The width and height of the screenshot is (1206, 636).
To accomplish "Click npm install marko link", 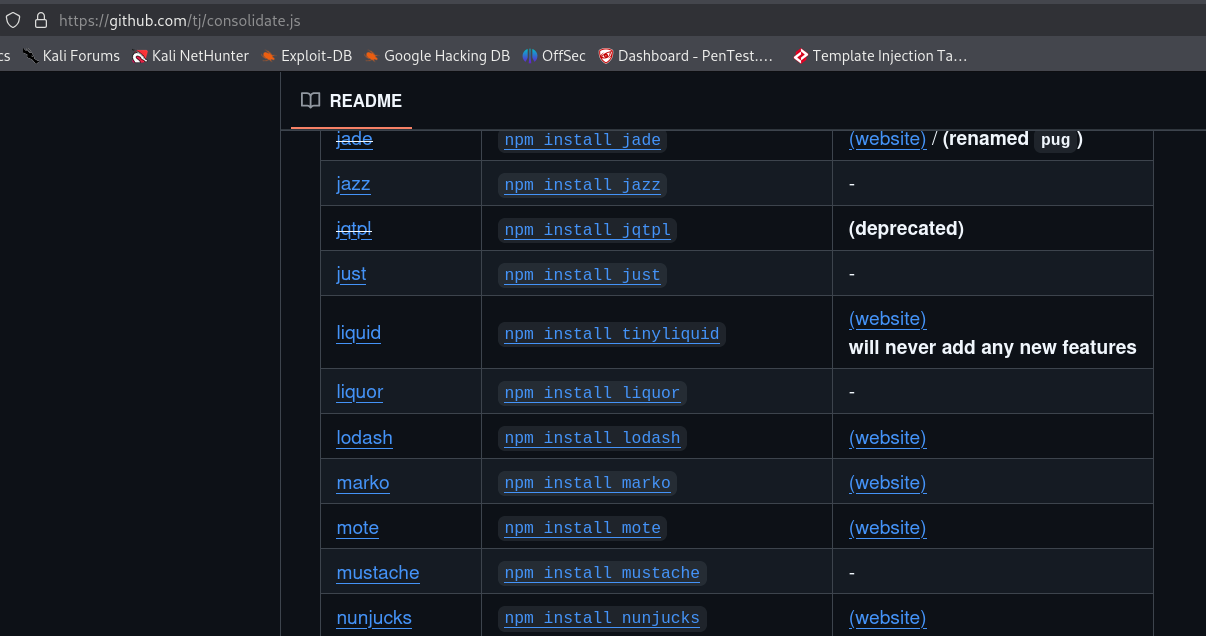I will [587, 483].
